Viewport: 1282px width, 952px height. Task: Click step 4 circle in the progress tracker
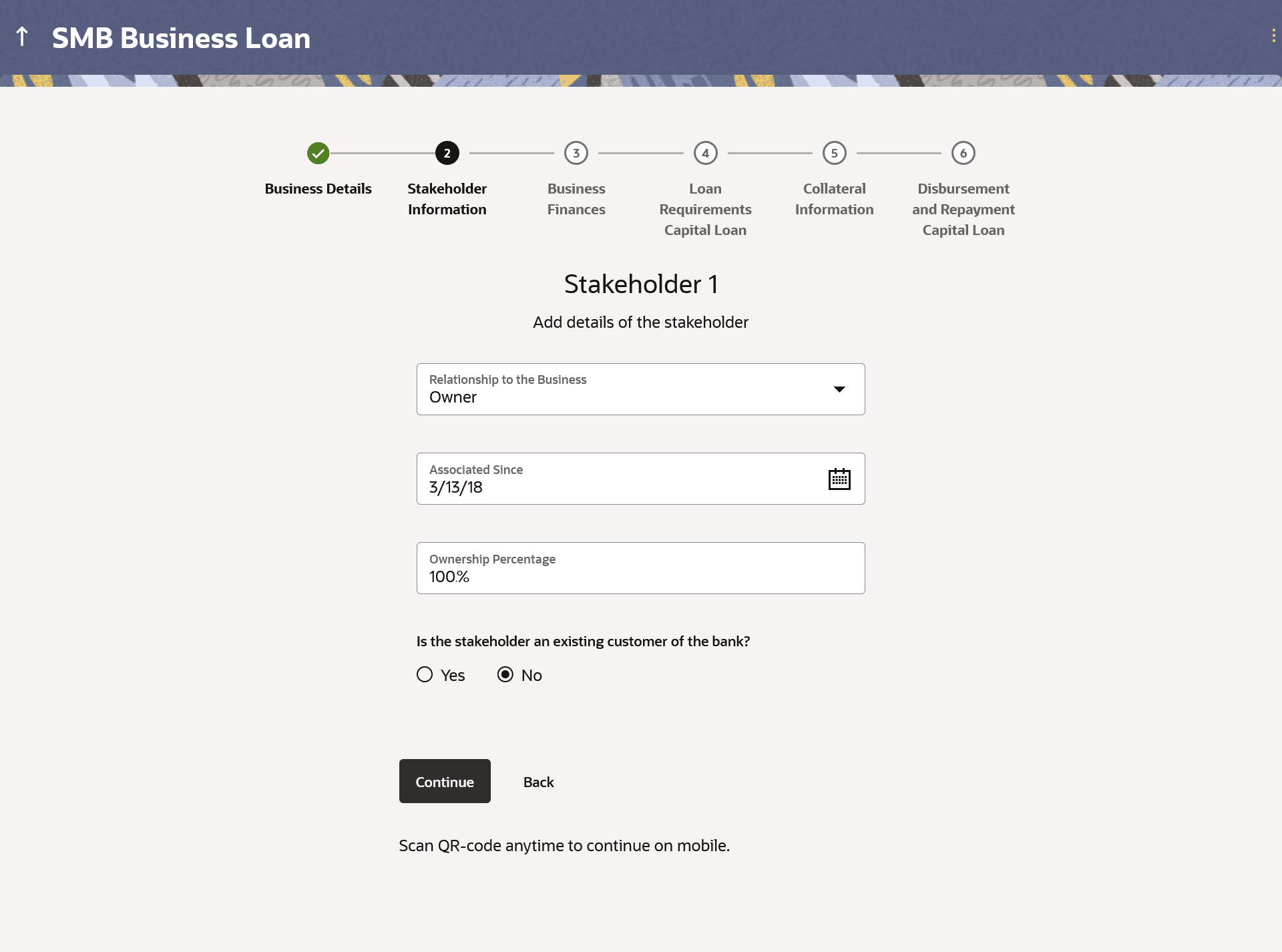705,154
